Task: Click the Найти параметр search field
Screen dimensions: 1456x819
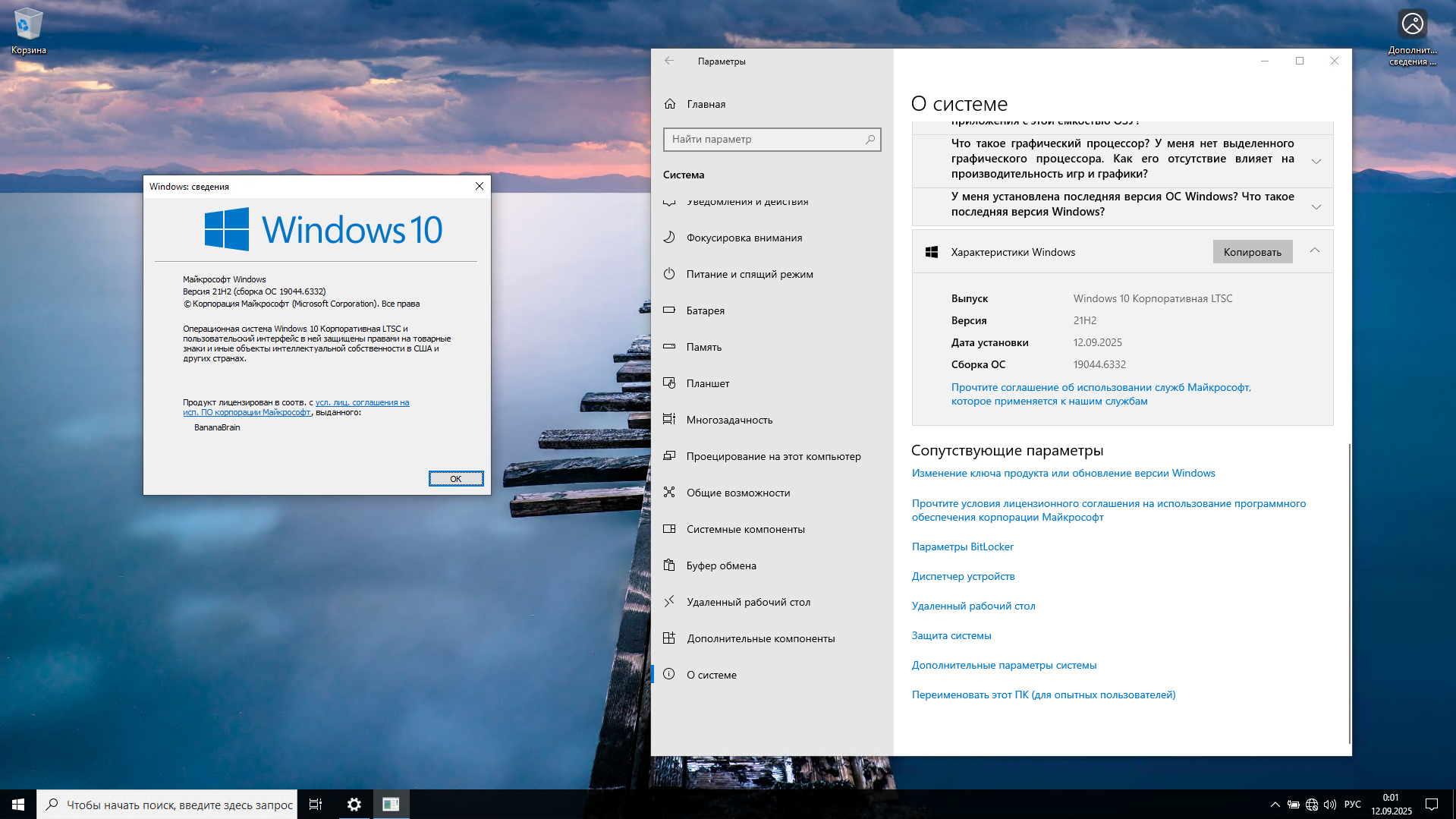Action: pyautogui.click(x=772, y=139)
